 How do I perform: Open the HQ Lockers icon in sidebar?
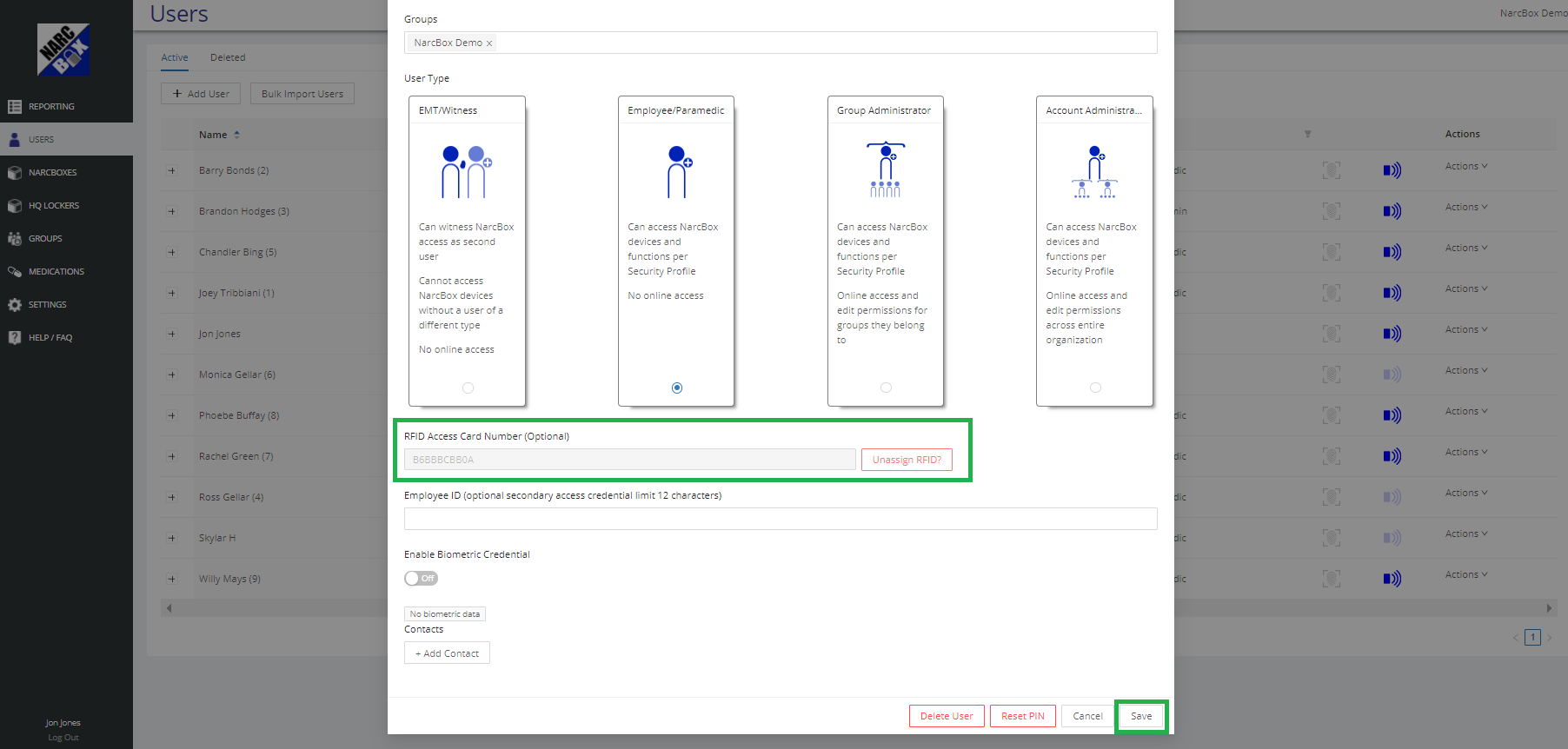(x=14, y=206)
